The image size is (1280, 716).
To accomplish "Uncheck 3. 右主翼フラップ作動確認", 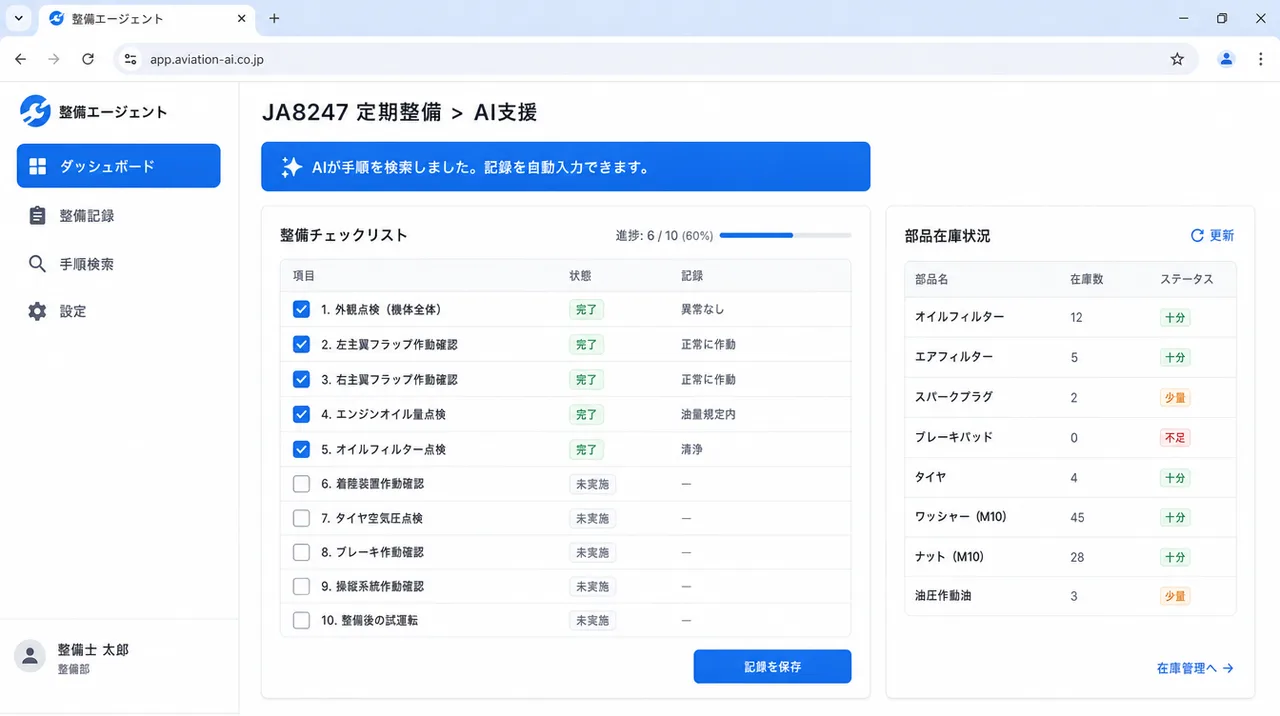I will click(301, 379).
